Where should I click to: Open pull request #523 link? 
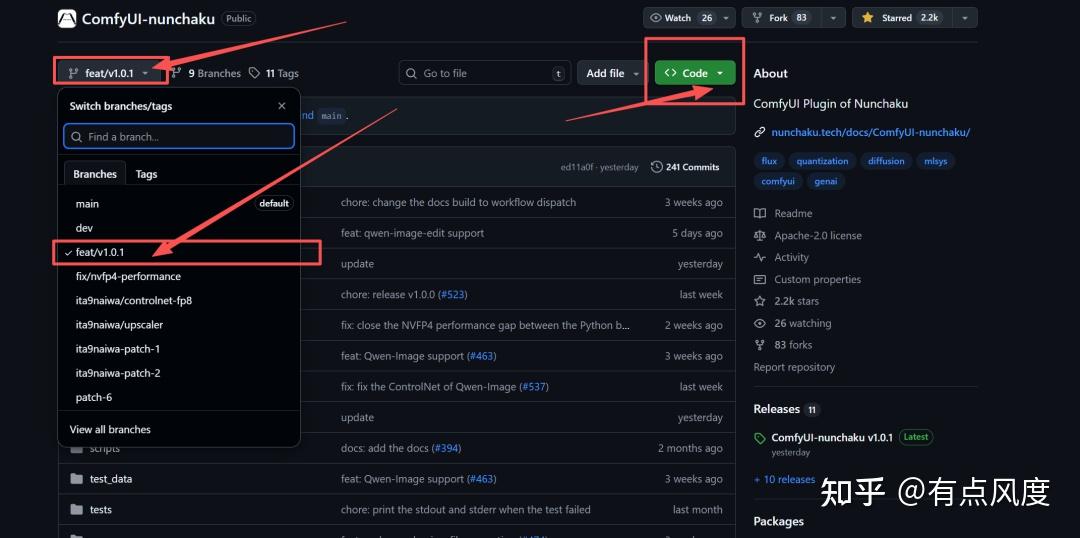(x=453, y=294)
